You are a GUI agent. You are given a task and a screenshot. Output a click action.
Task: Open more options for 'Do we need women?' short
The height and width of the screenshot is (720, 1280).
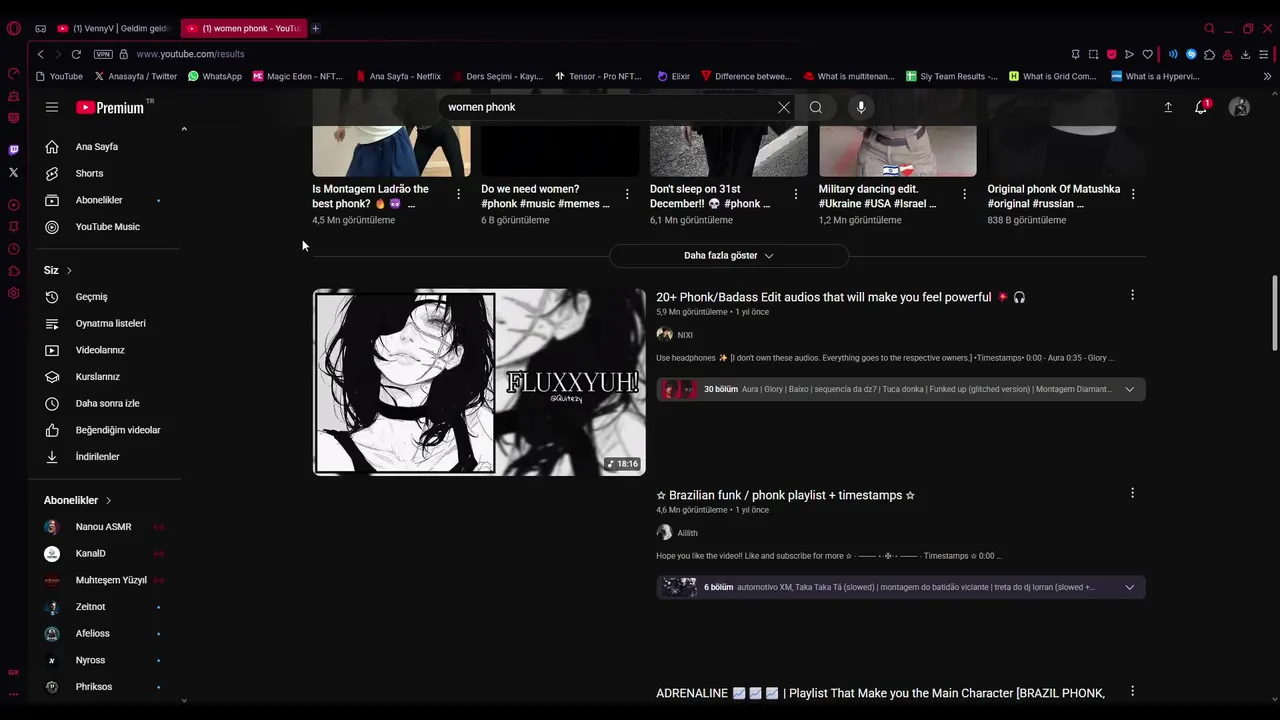pyautogui.click(x=627, y=194)
